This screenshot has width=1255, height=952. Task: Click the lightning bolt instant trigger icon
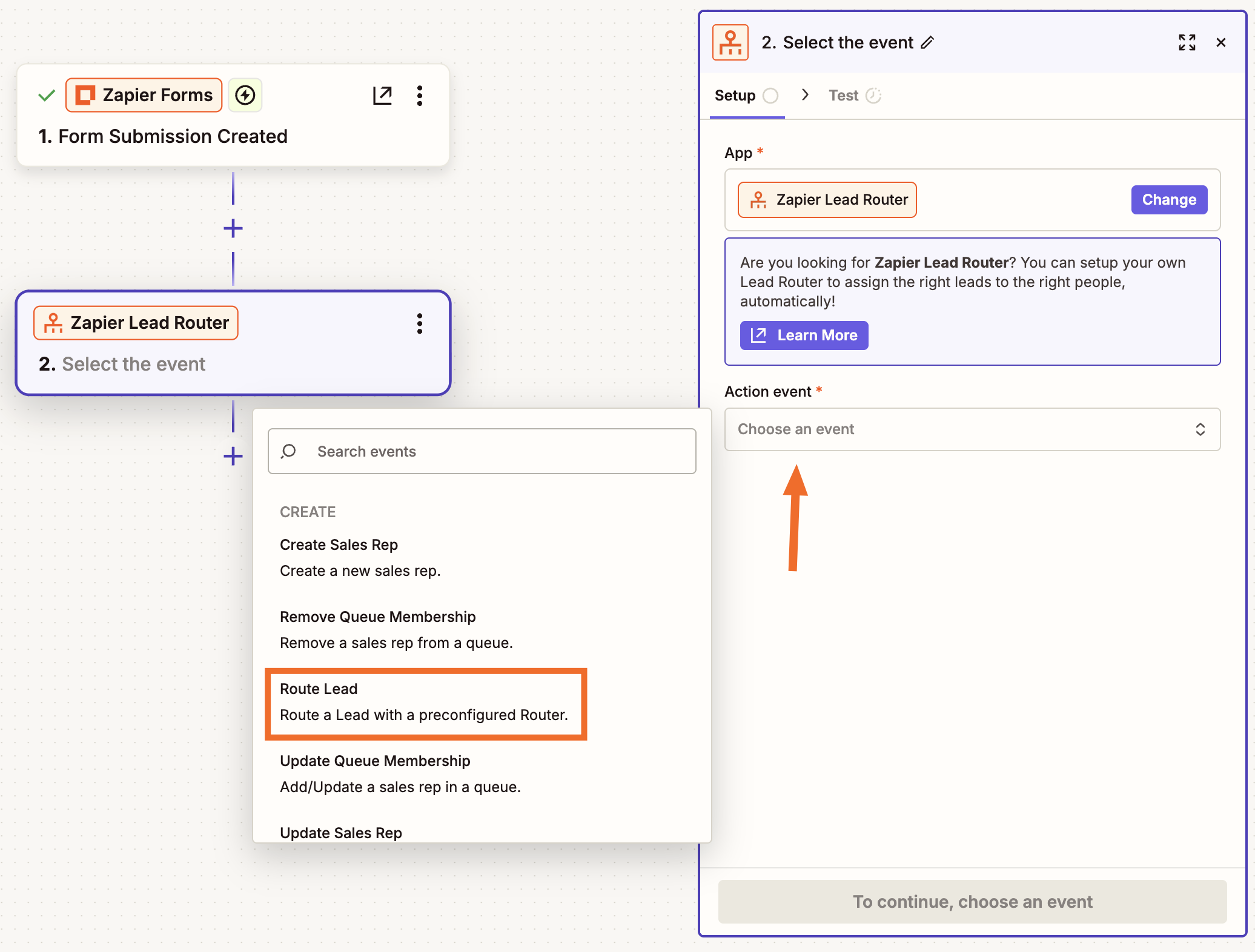(245, 94)
